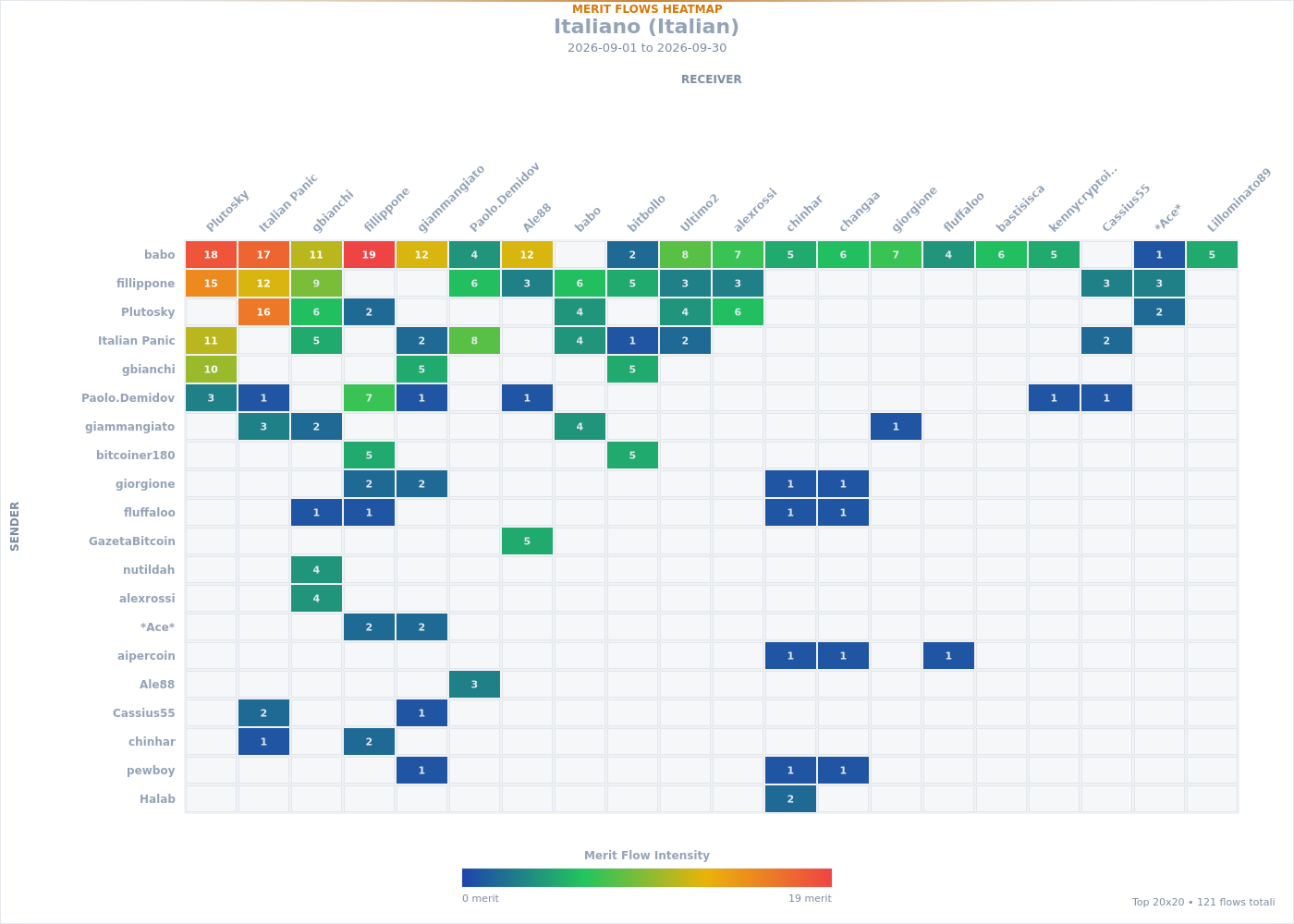Click the 'aipercoin' sender row label

click(146, 656)
